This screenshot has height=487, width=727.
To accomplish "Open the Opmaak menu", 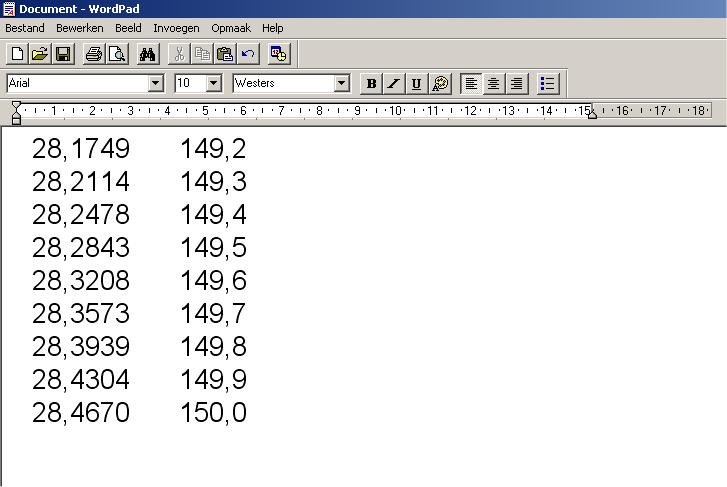I will (x=230, y=28).
